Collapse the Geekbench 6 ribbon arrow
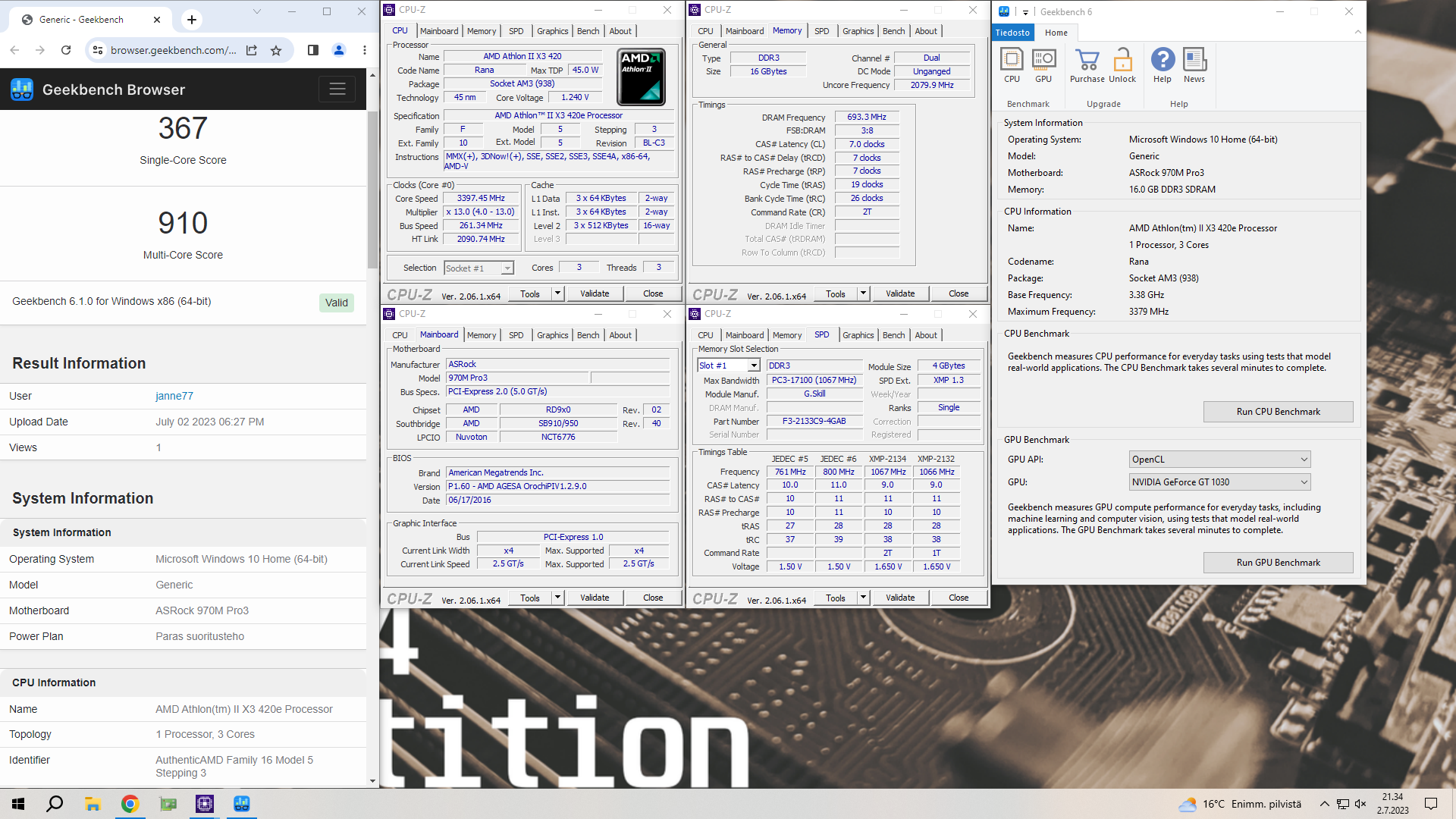The height and width of the screenshot is (819, 1456). coord(1357,32)
